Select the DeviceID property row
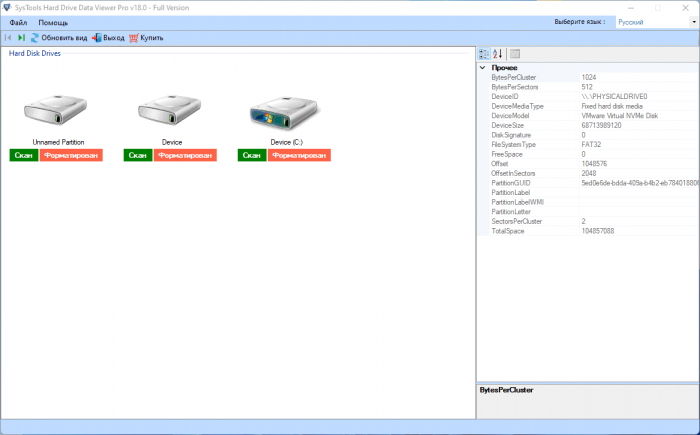The image size is (700, 435). coord(594,96)
